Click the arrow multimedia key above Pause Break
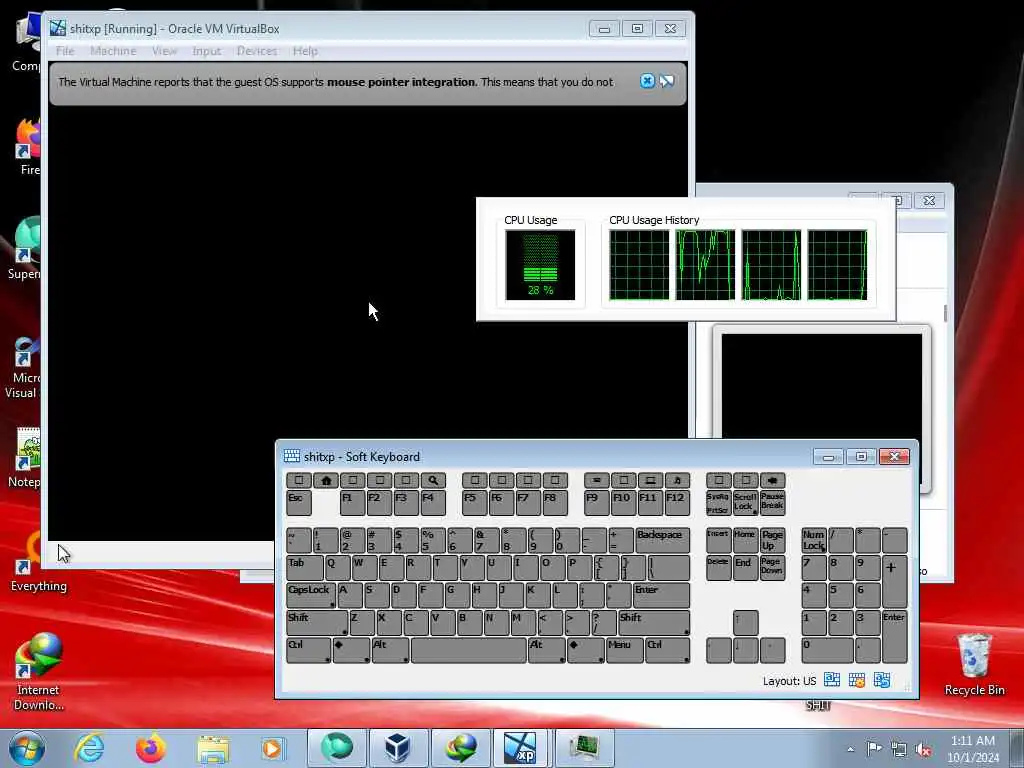 [773, 481]
